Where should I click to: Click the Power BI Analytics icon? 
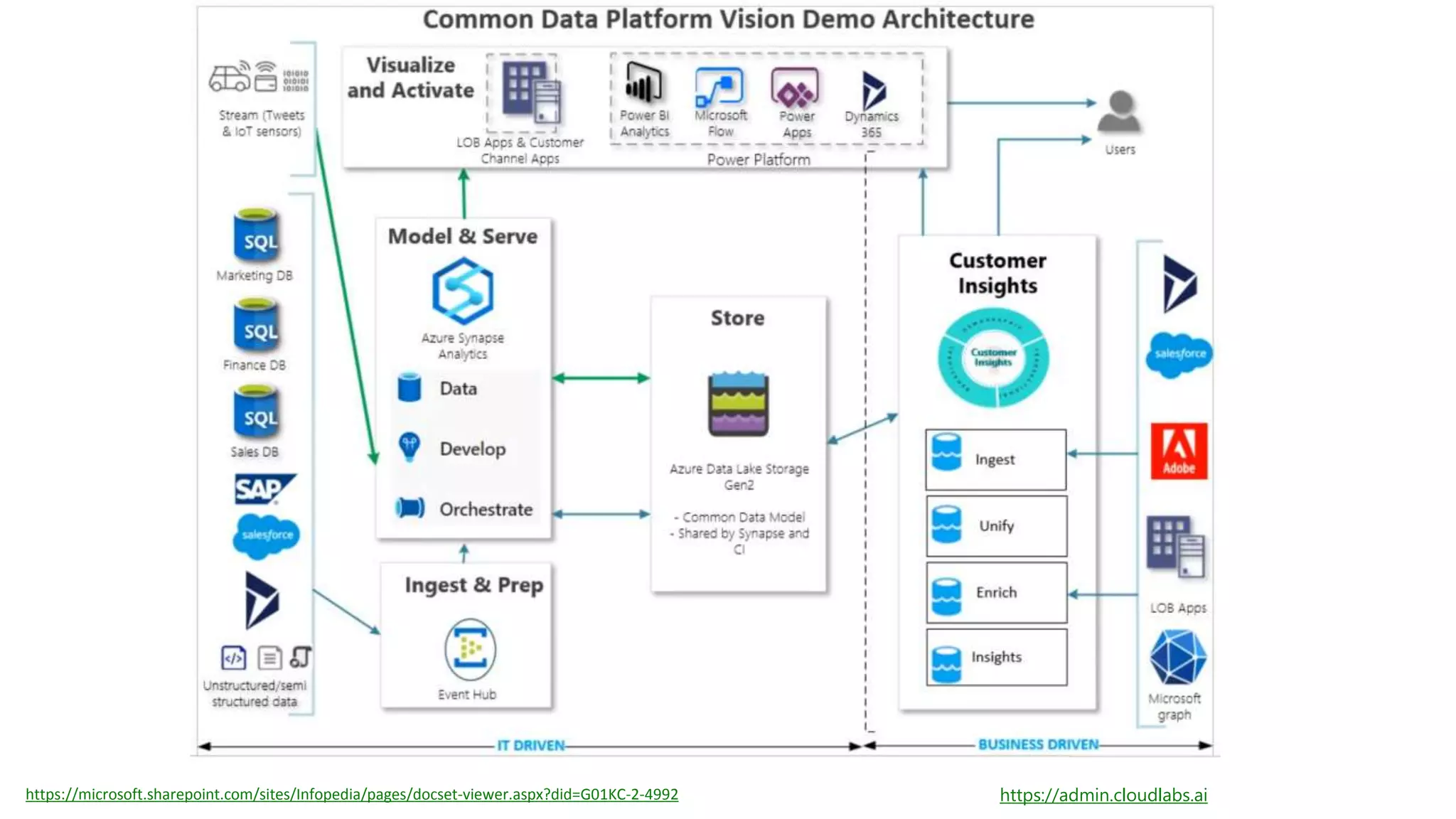[643, 82]
